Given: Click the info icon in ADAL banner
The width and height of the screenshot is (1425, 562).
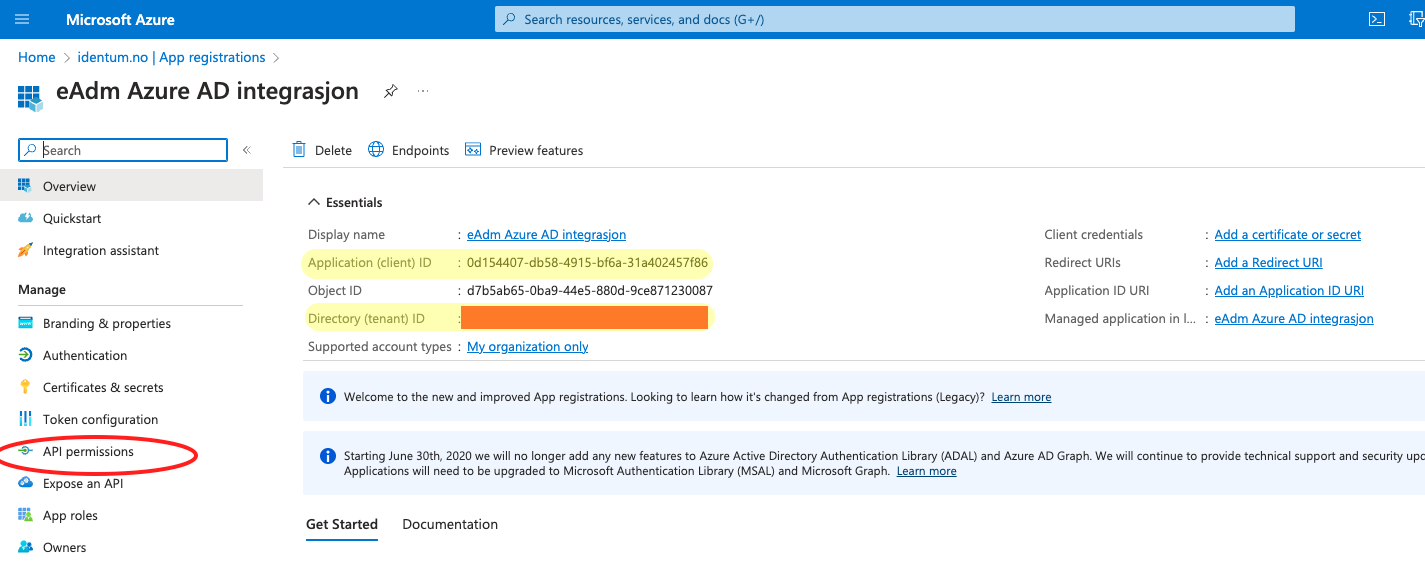Looking at the screenshot, I should 327,456.
